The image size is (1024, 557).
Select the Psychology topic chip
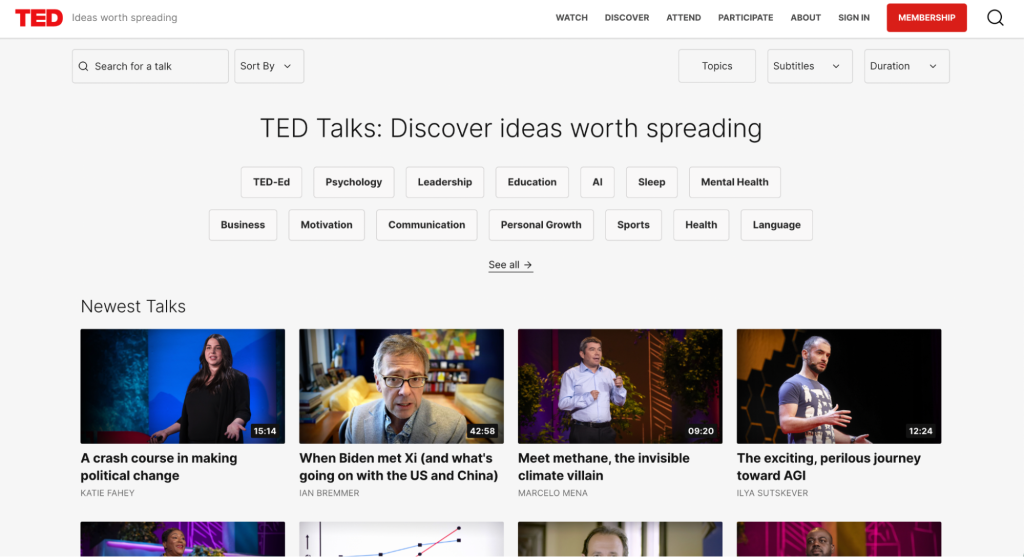[x=354, y=182]
